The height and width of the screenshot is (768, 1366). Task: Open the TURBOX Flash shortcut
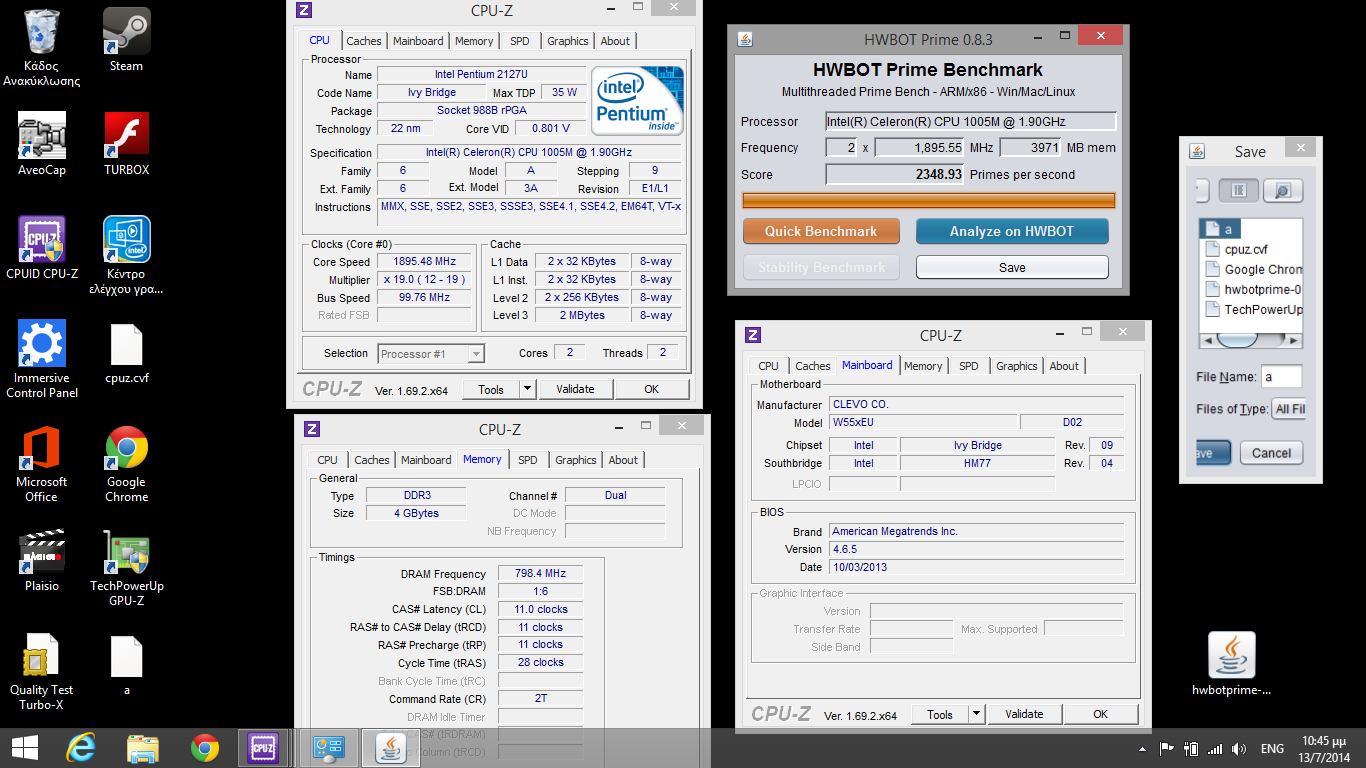coord(126,144)
